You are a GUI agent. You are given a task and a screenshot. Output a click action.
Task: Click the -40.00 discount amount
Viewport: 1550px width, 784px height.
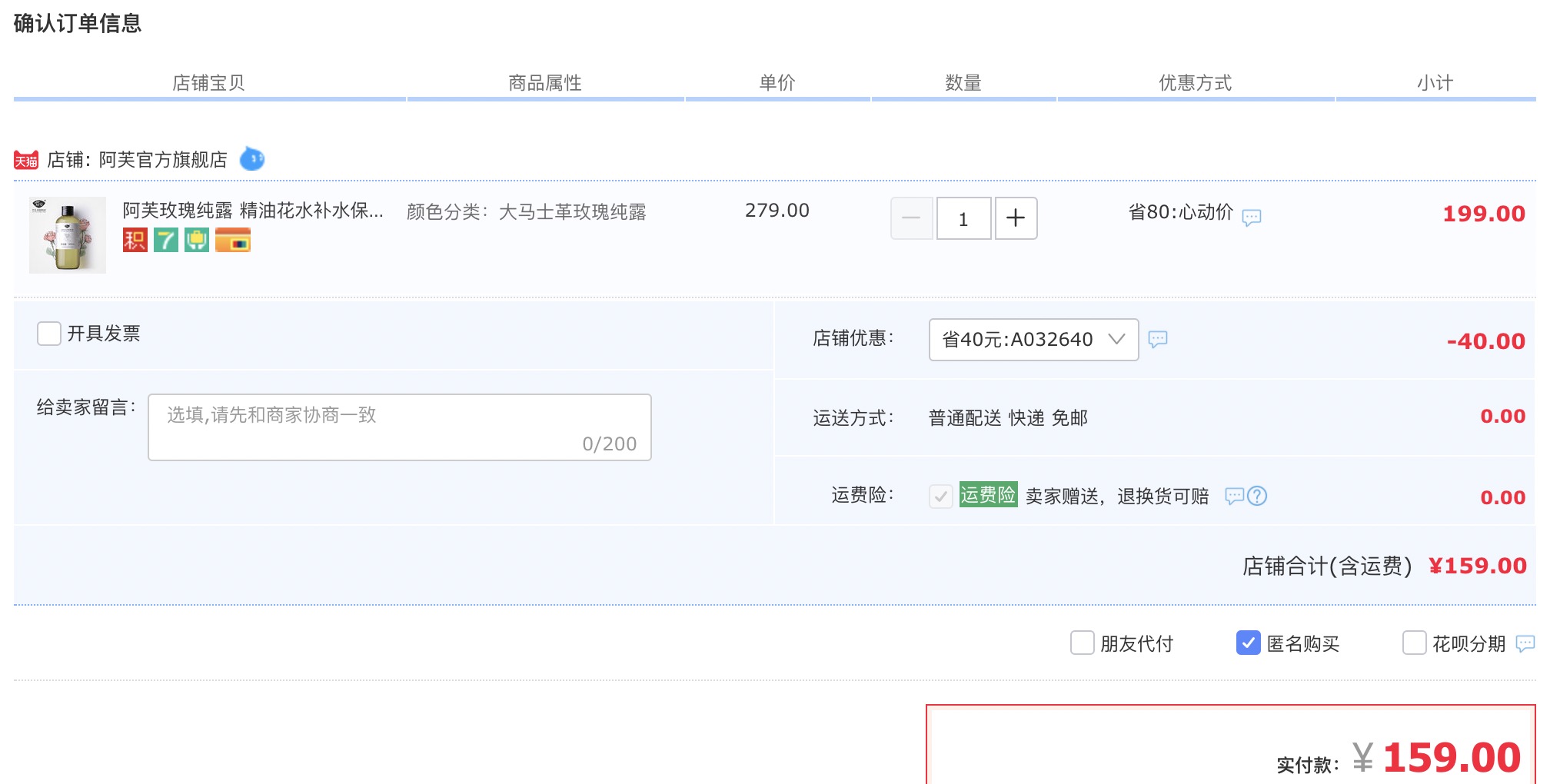click(x=1486, y=341)
